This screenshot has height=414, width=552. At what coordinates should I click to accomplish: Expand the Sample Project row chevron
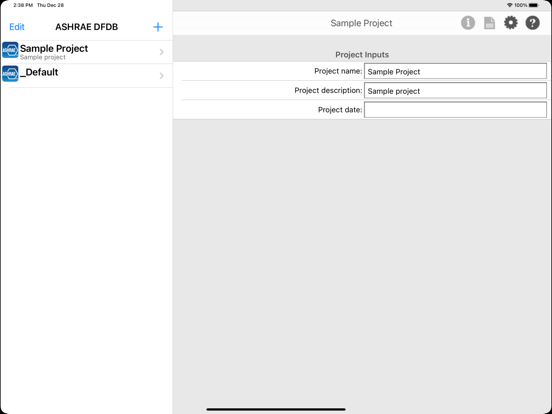coord(162,52)
